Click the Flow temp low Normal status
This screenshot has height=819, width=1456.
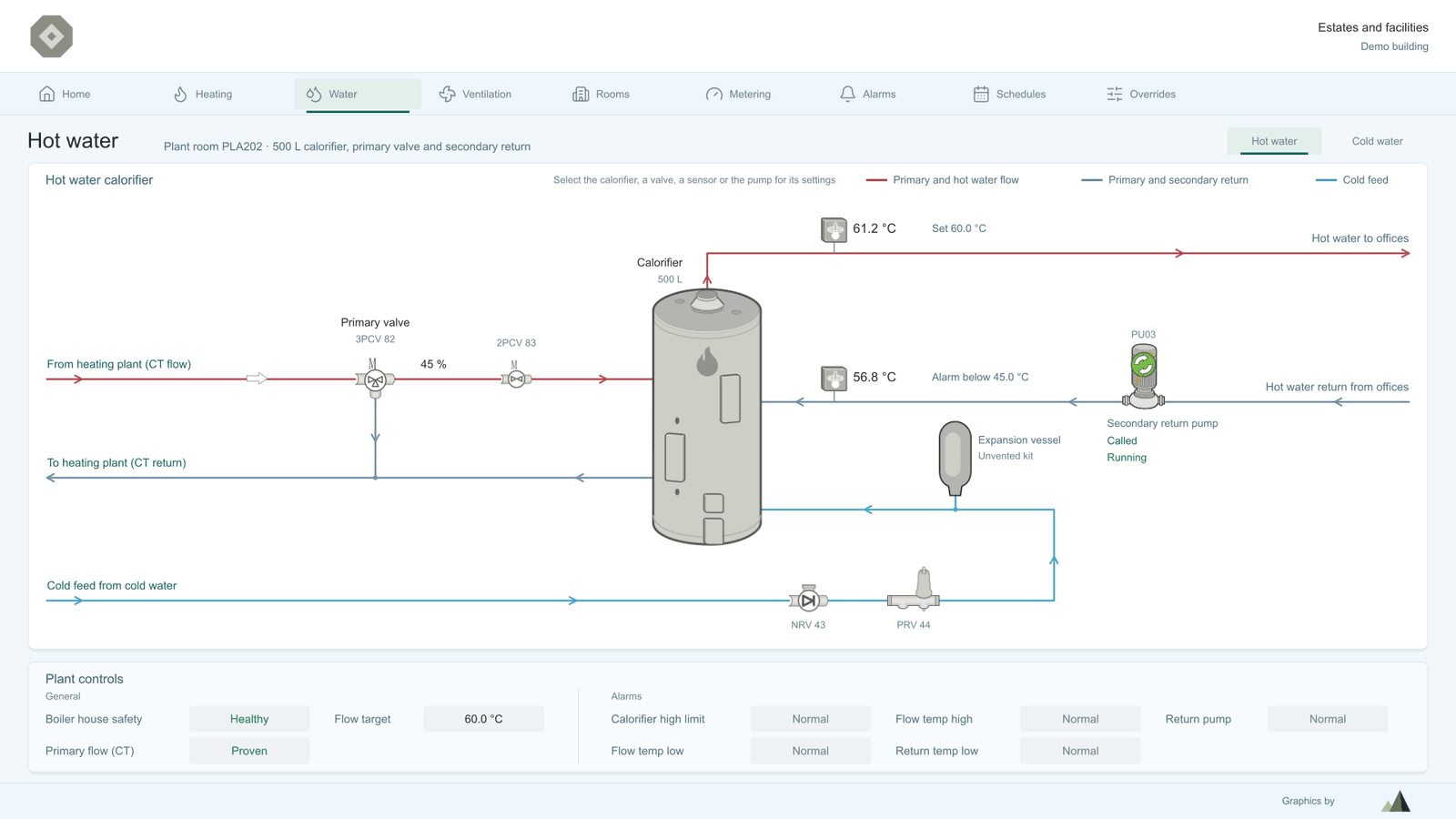coord(810,751)
